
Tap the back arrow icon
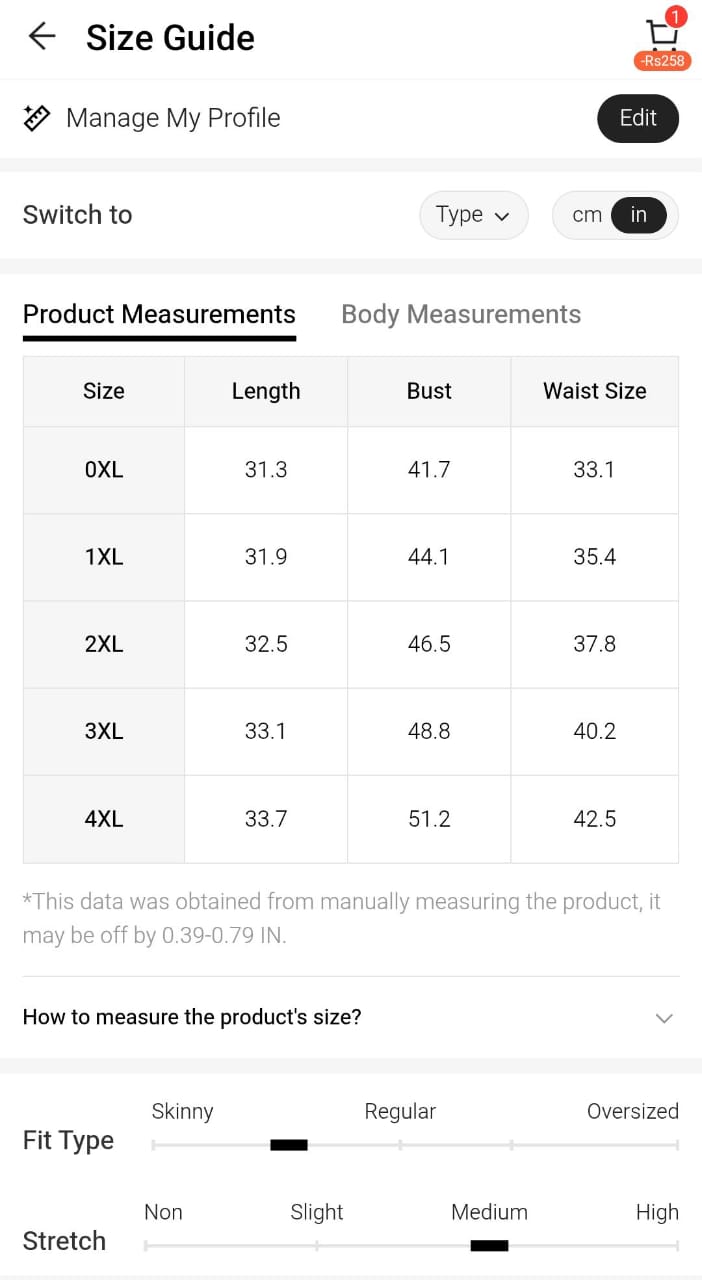tap(42, 37)
